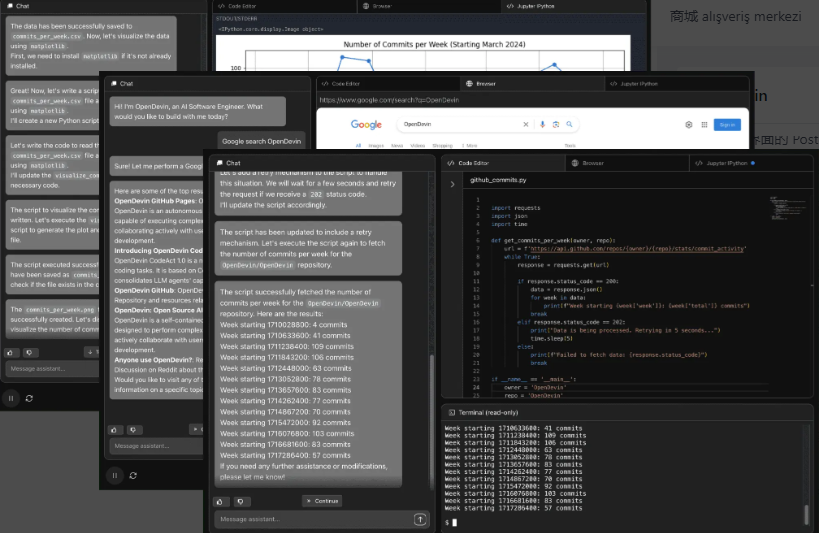Click thumbs down icon in front chat panel

pyautogui.click(x=240, y=501)
